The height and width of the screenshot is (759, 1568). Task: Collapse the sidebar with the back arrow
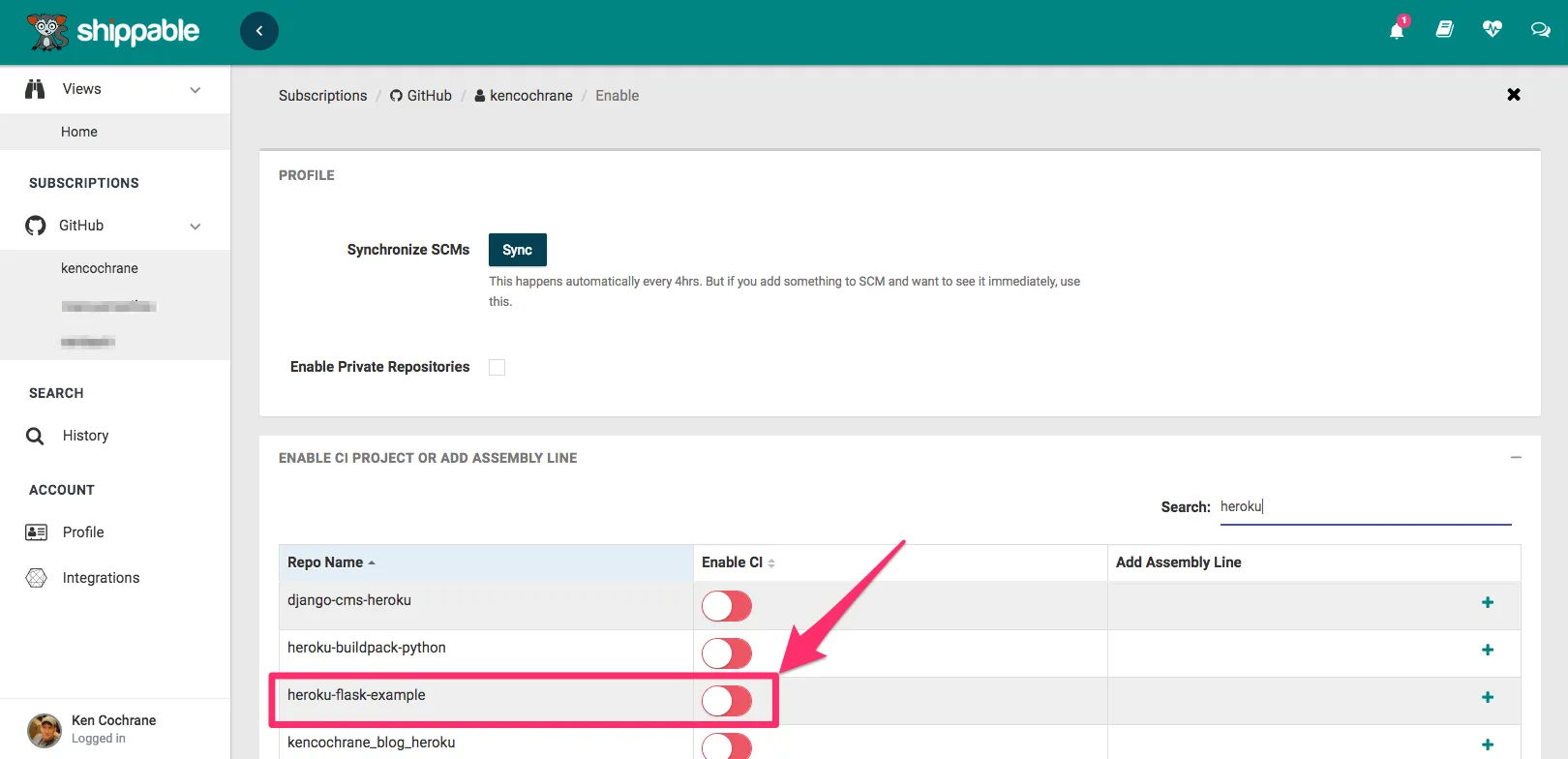pos(259,31)
